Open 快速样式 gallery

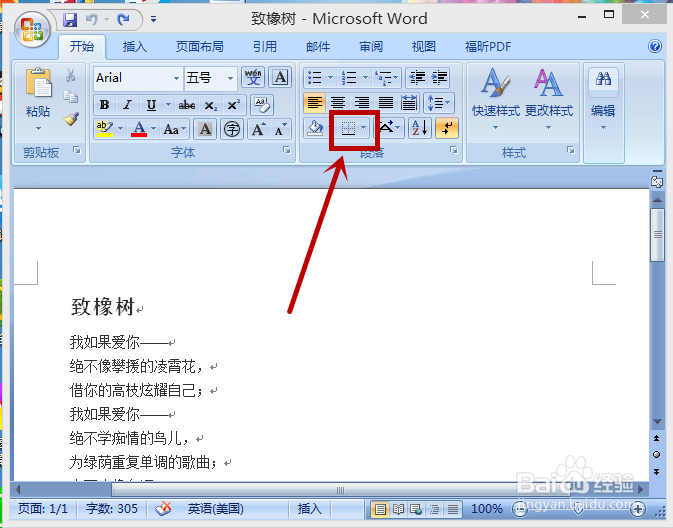click(x=496, y=100)
